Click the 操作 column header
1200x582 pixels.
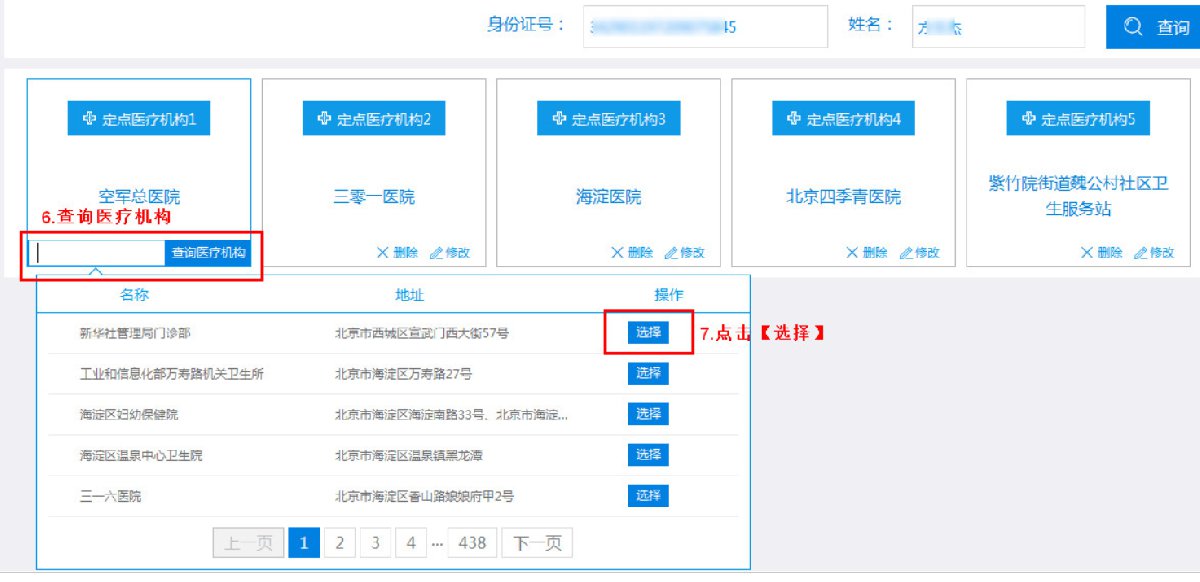tap(669, 295)
